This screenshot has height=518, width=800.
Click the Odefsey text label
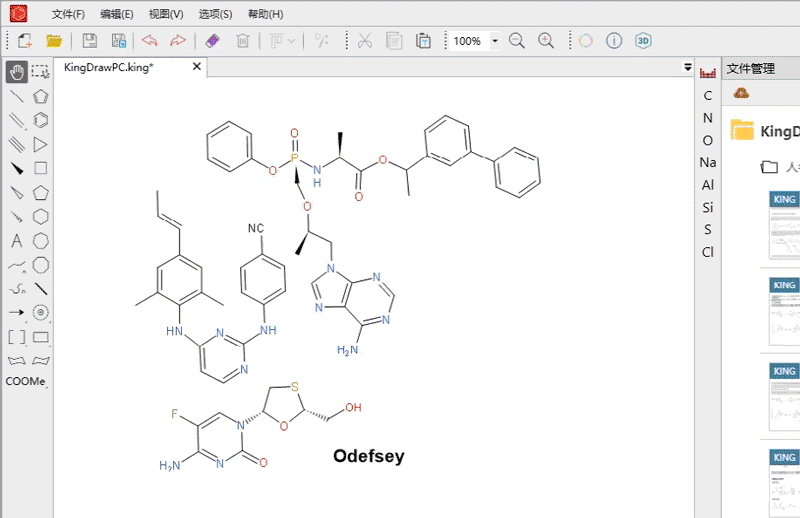point(368,456)
